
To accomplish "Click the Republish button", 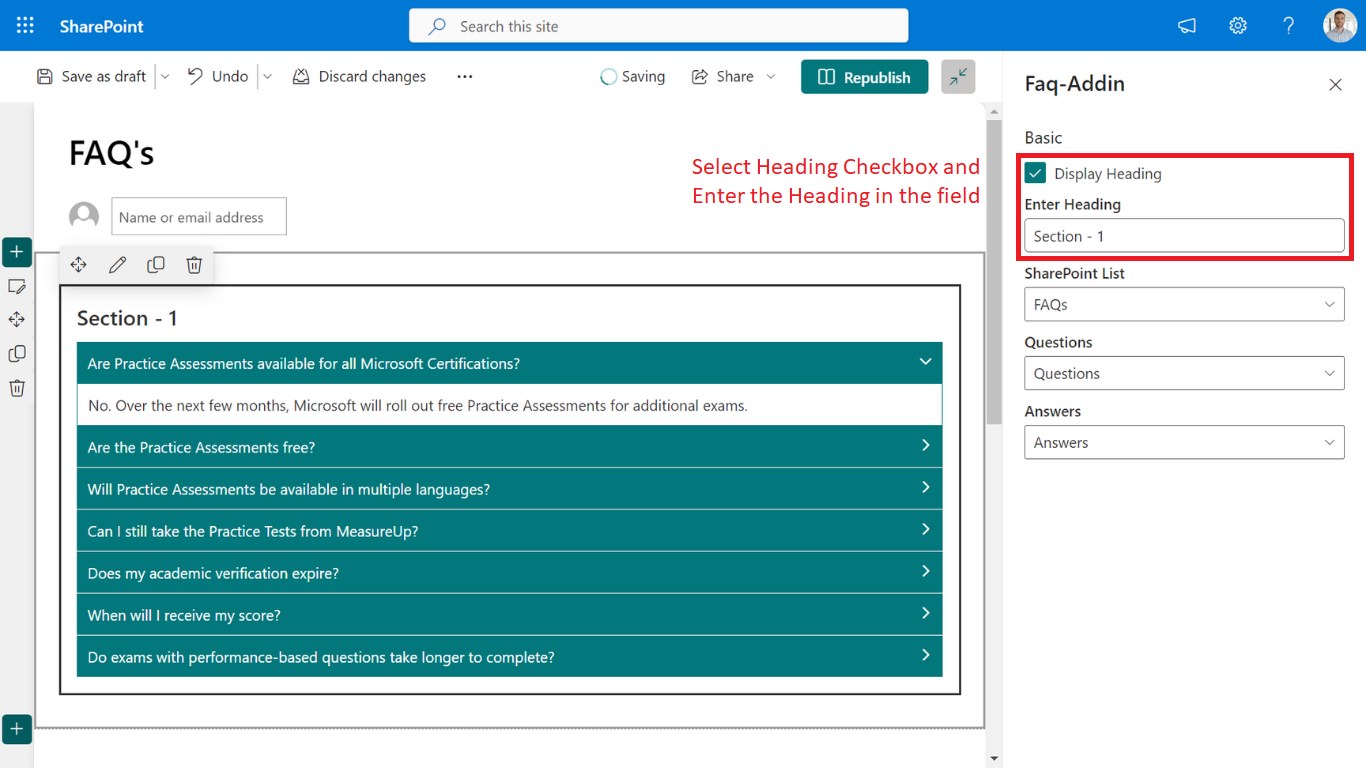I will pos(864,77).
